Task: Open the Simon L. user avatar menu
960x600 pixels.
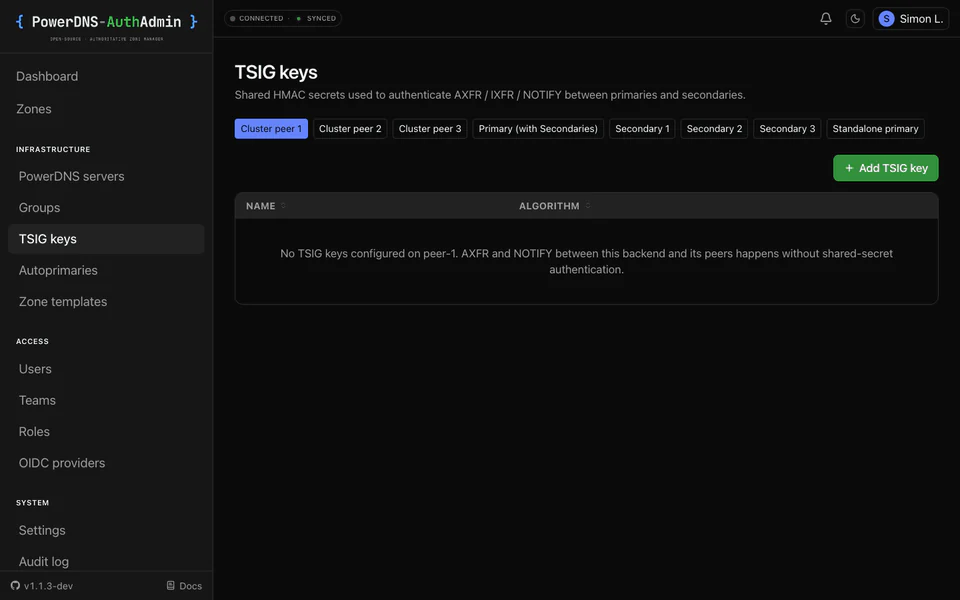Action: [x=910, y=18]
